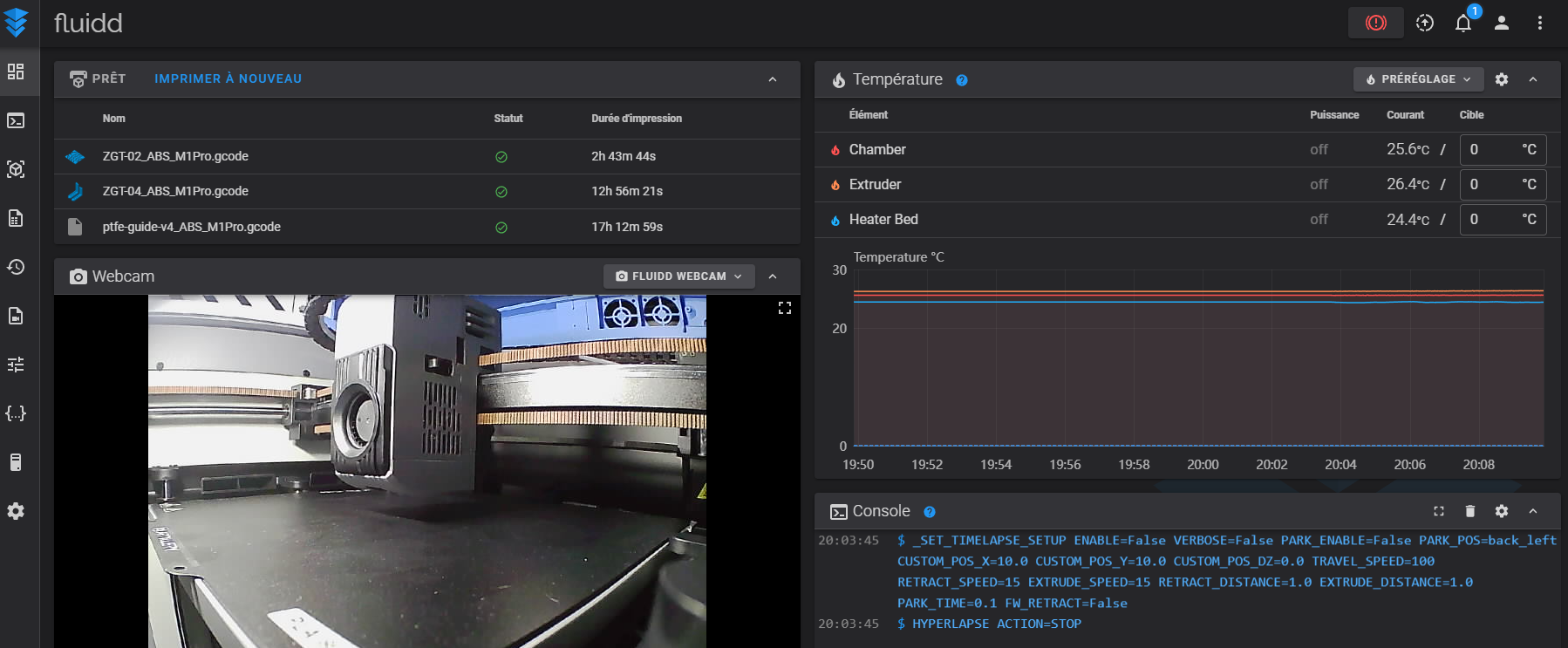Open the History page in sidebar

tap(16, 267)
